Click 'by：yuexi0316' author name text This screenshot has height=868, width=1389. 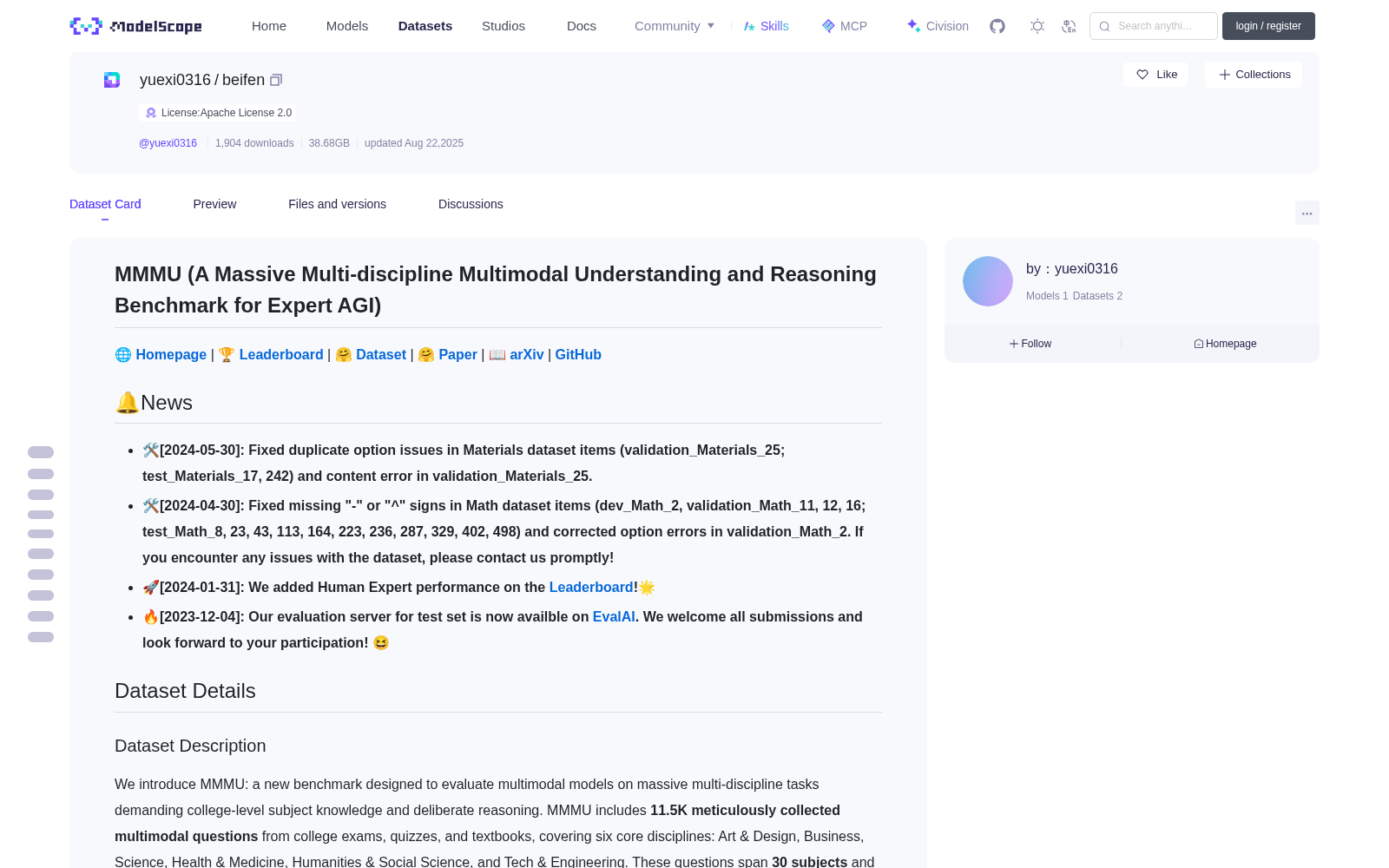(x=1072, y=269)
